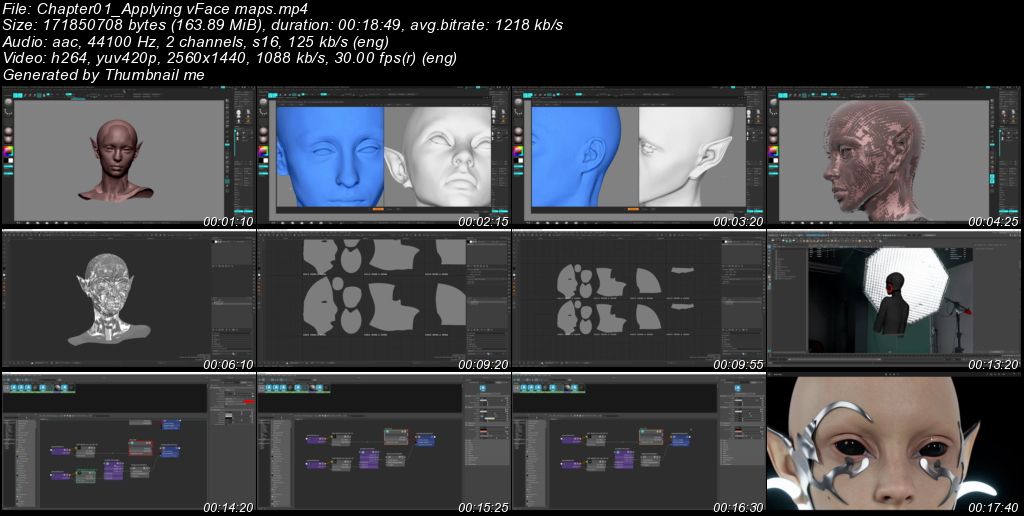Image resolution: width=1024 pixels, height=516 pixels.
Task: Click the Audio line showing aac 44100 Hz
Action: click(x=196, y=42)
